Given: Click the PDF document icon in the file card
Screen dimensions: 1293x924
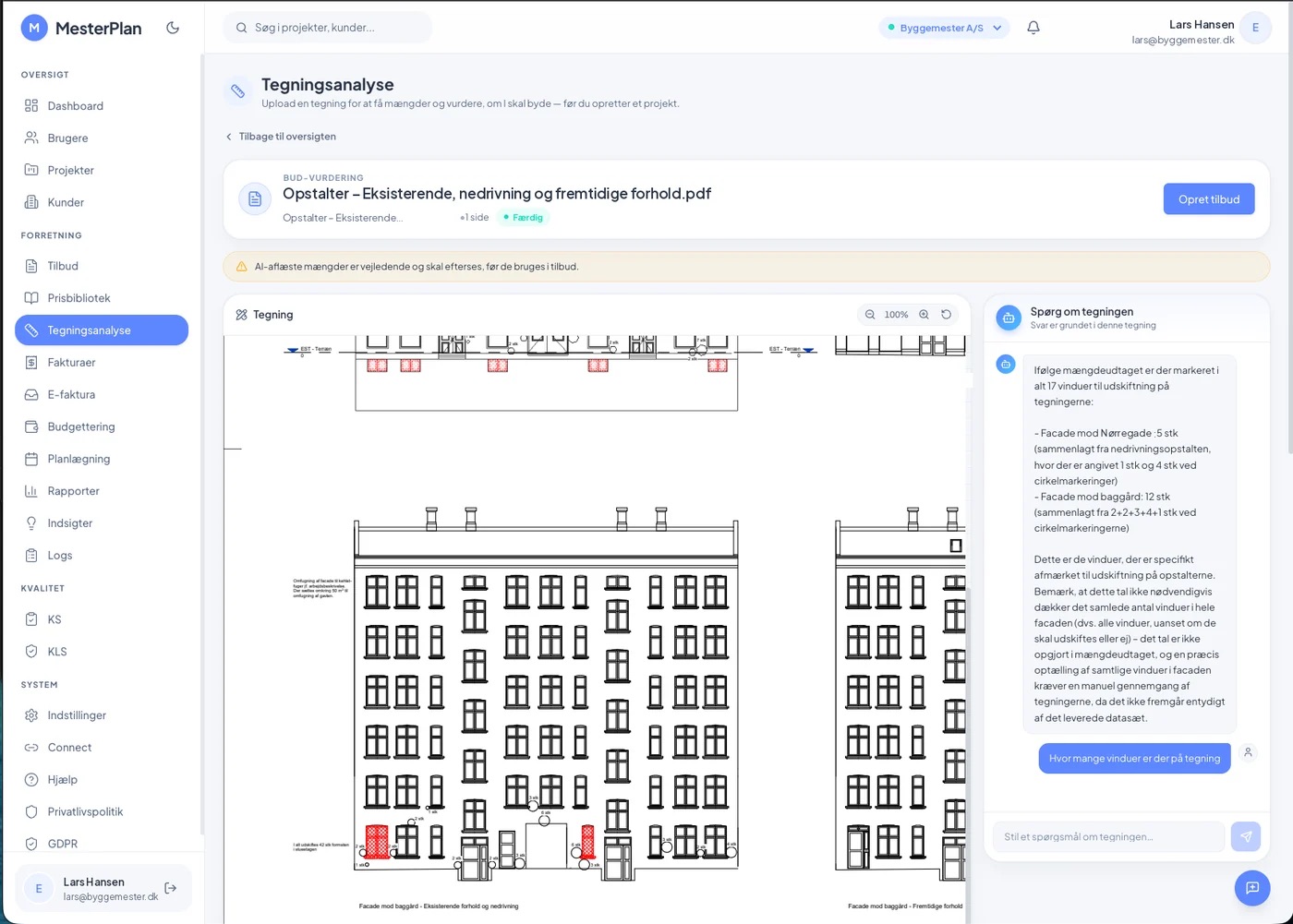Looking at the screenshot, I should point(255,199).
